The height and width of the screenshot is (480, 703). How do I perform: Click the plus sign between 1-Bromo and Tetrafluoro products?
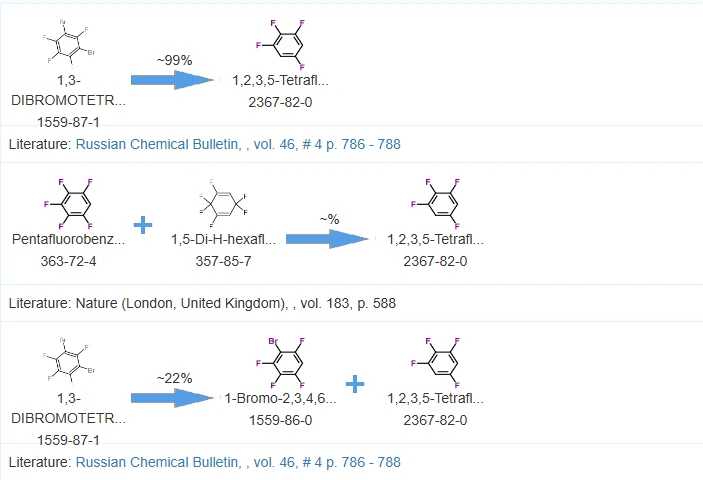point(355,384)
